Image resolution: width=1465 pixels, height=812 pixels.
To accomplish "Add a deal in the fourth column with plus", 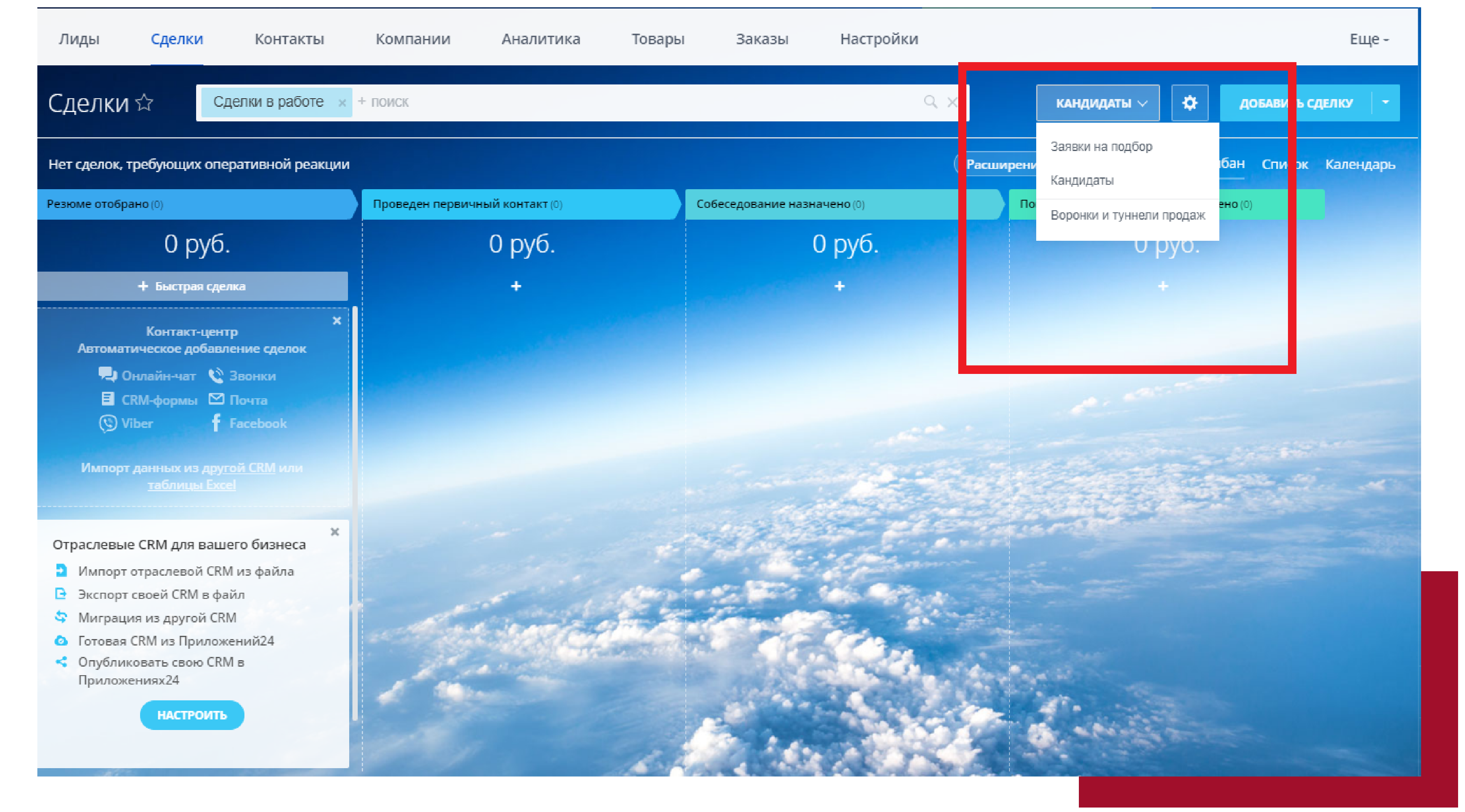I will (1163, 286).
